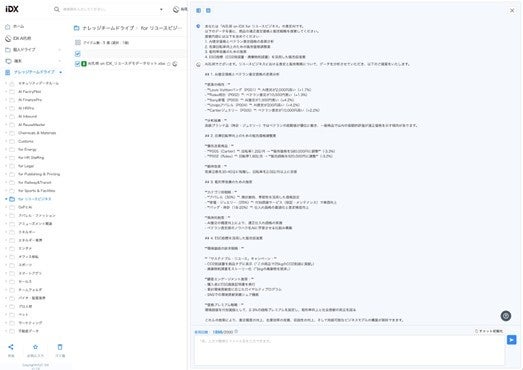Expand the AI FinancePro folder
Viewport: 523px width, 370px height.
coord(6,100)
